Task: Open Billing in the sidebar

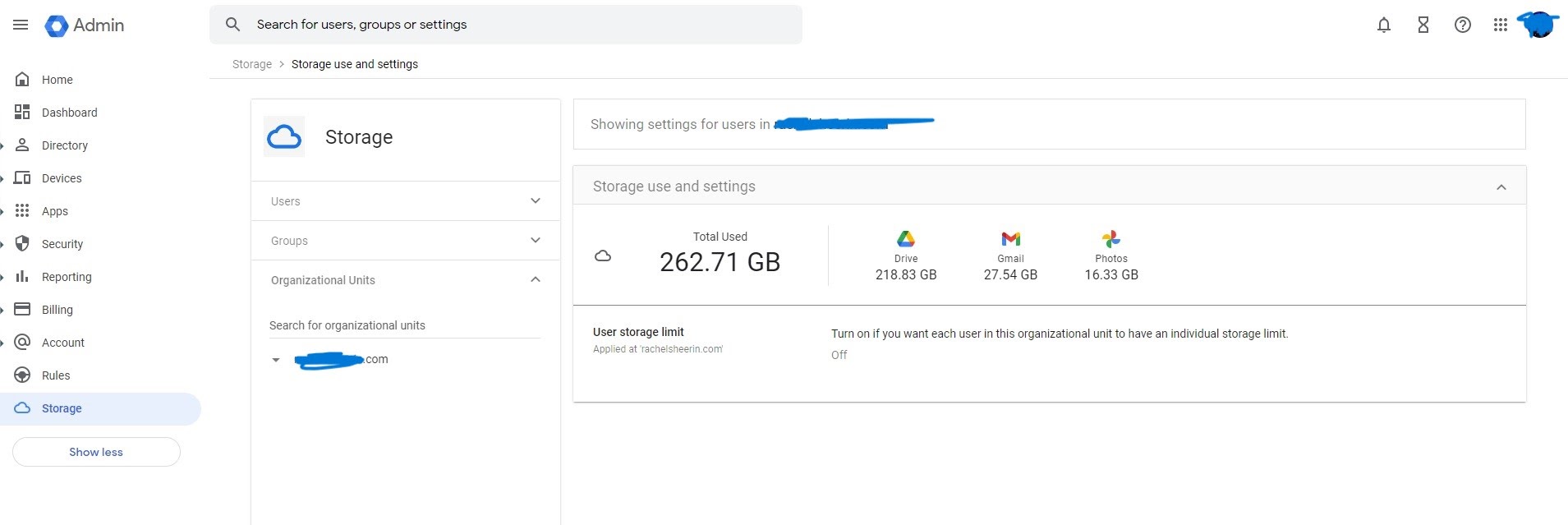Action: (x=57, y=310)
